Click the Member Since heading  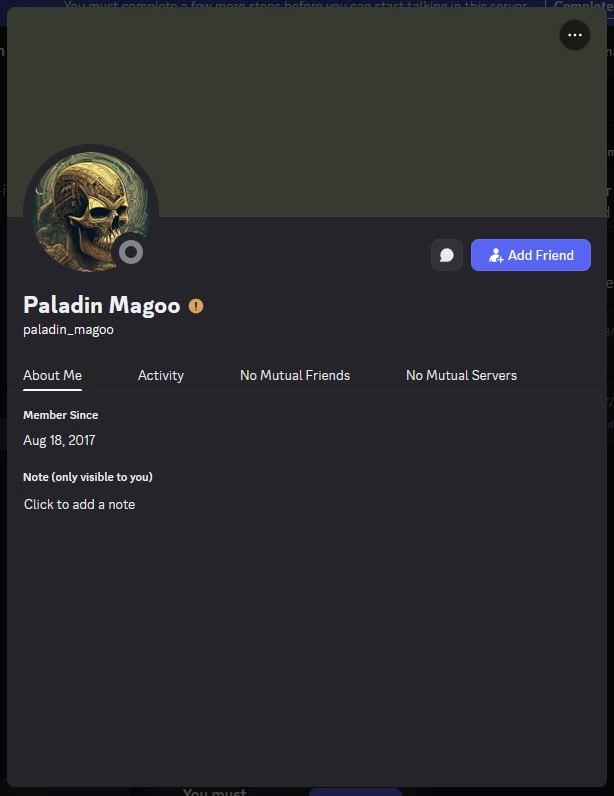tap(60, 415)
